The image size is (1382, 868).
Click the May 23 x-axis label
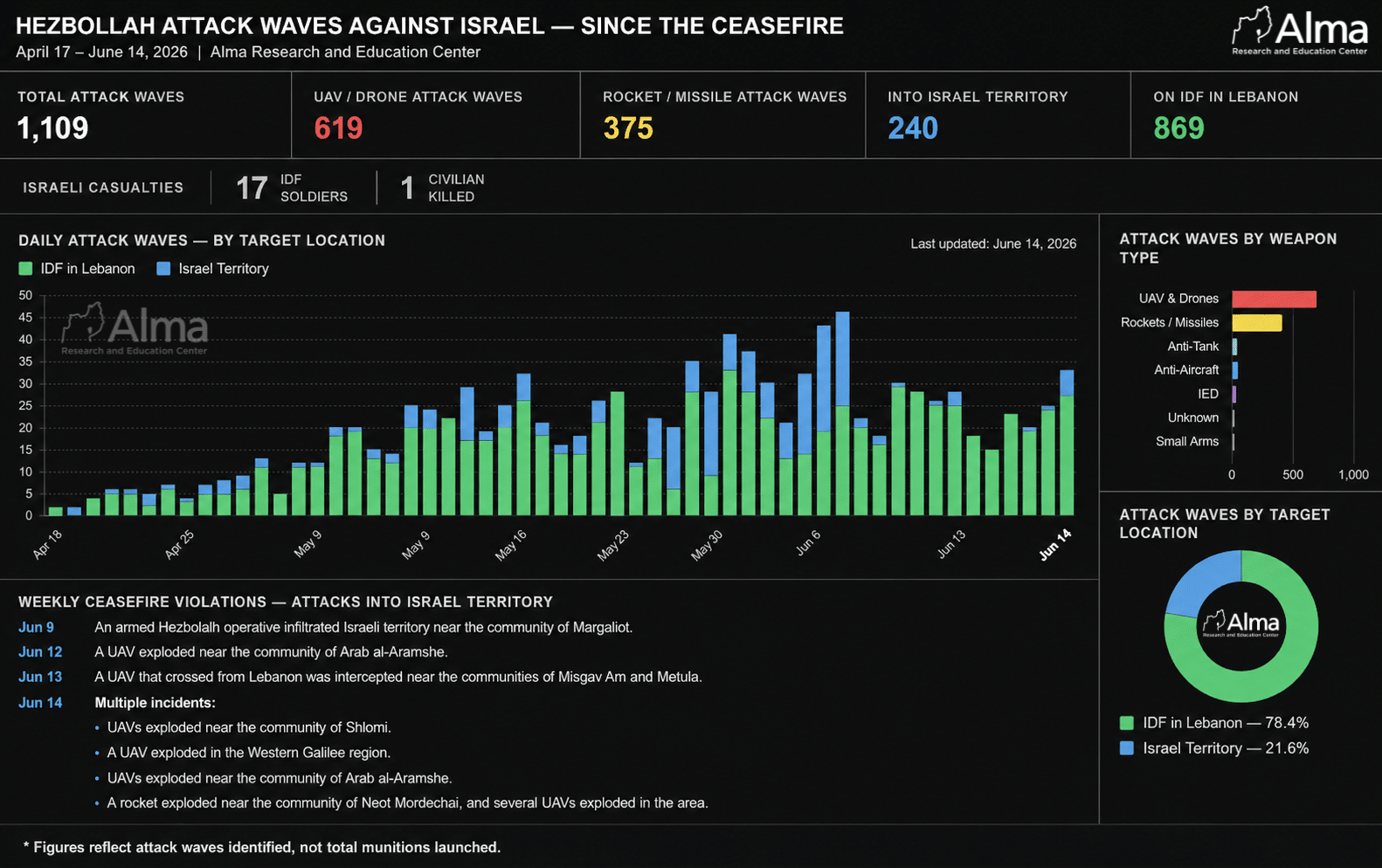tap(613, 545)
